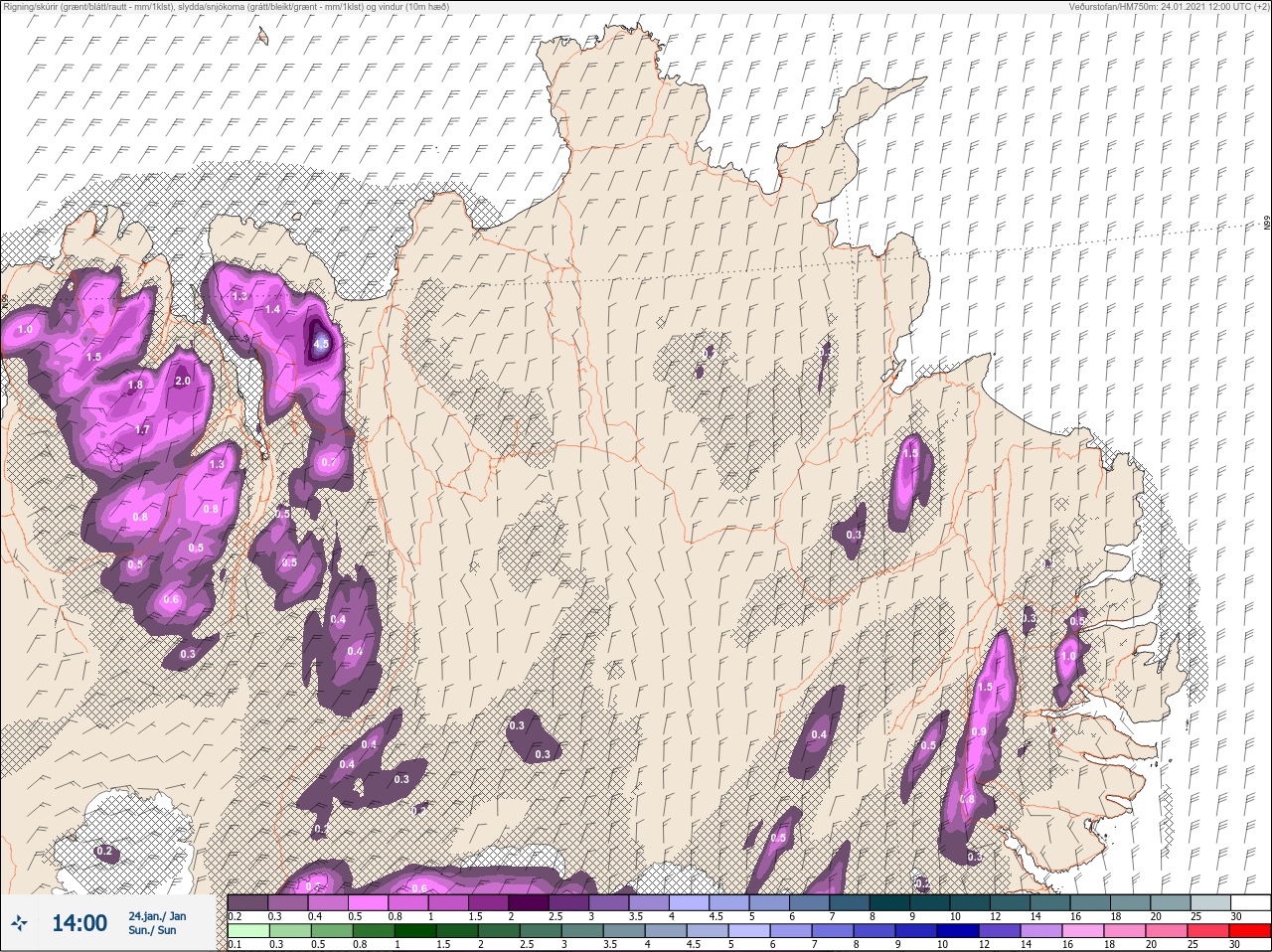The width and height of the screenshot is (1272, 952).
Task: Click the small island off the northwest coast
Action: pos(262,36)
